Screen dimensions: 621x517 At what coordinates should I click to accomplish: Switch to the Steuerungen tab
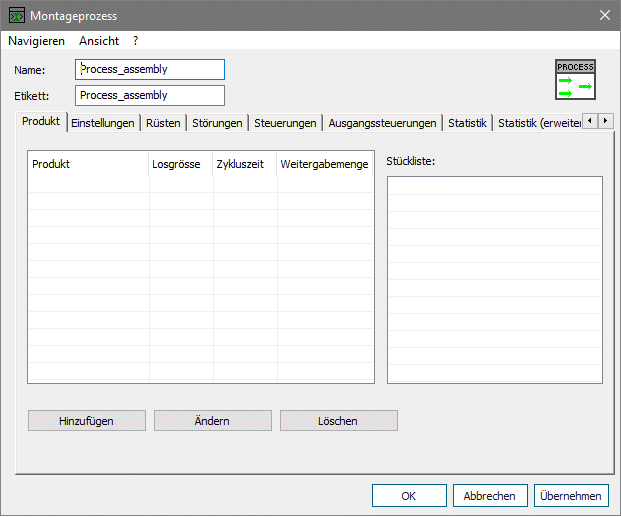[x=285, y=123]
